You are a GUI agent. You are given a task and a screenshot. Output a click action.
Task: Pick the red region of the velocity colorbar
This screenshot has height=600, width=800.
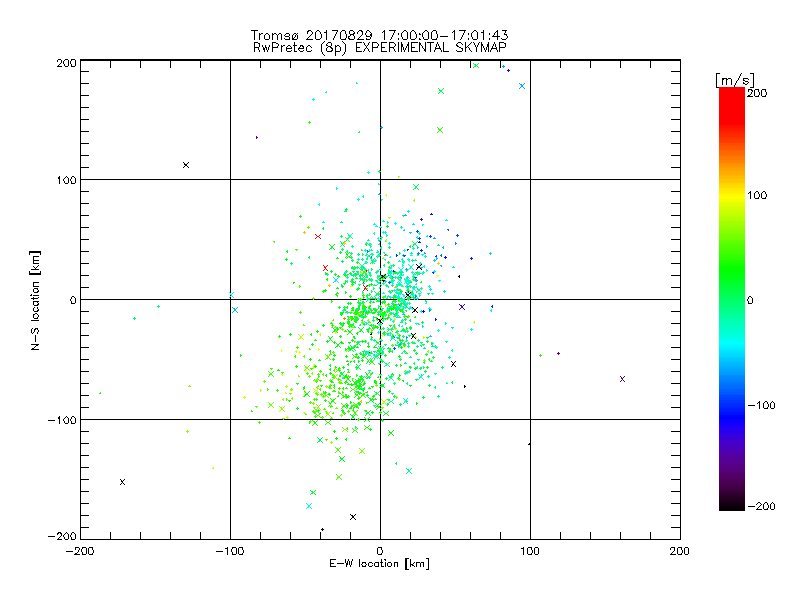click(x=732, y=105)
